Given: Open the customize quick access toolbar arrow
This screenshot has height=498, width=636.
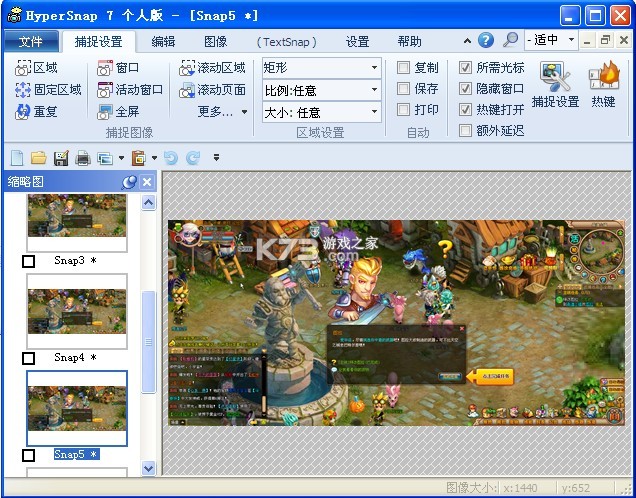Looking at the screenshot, I should tap(216, 157).
